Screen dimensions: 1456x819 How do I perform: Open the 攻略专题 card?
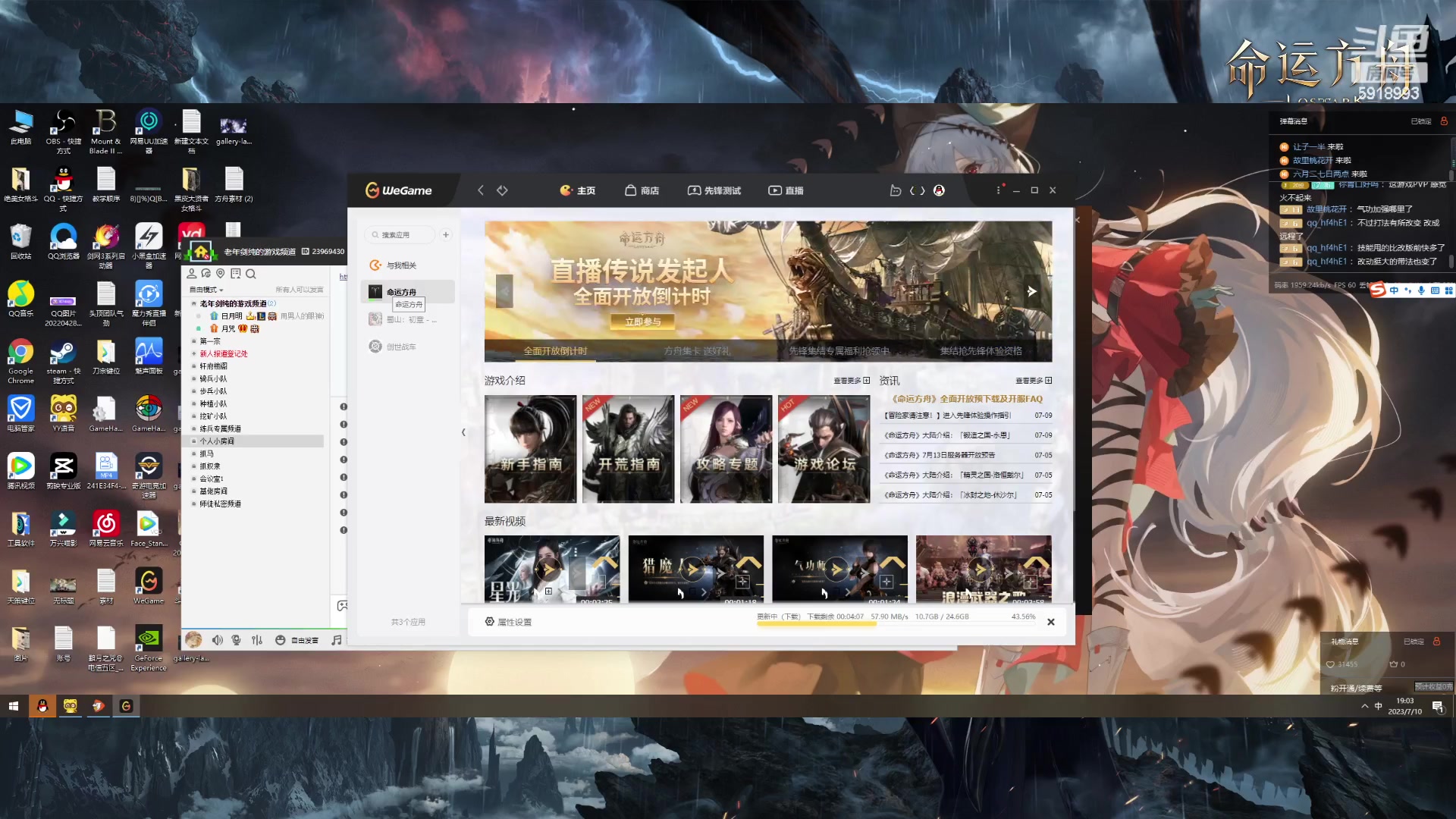pyautogui.click(x=726, y=449)
